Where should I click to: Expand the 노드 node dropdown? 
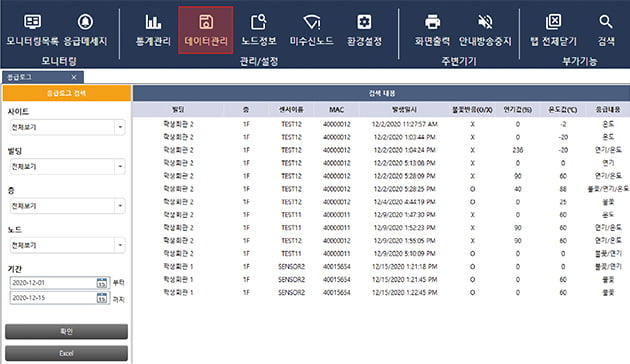120,245
